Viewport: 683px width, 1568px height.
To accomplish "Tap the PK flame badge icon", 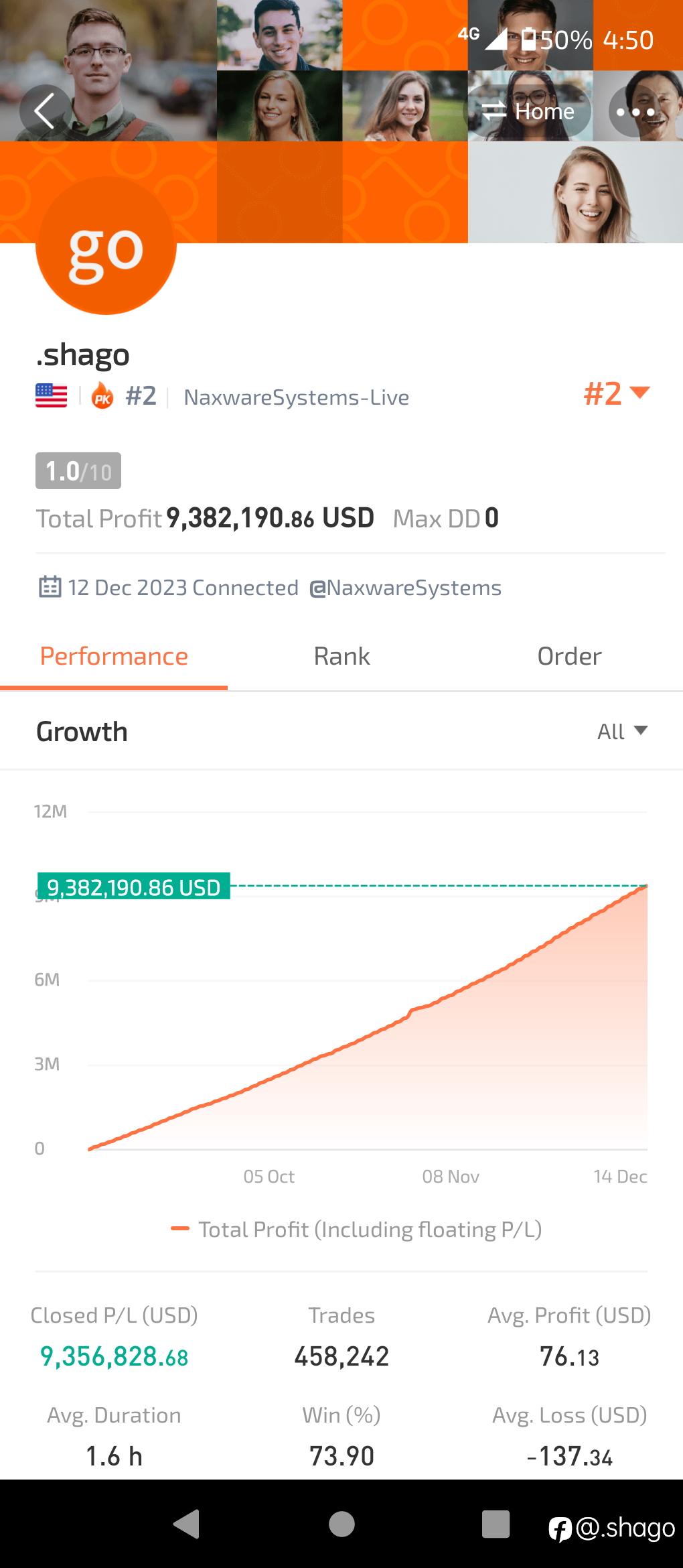I will (x=102, y=396).
